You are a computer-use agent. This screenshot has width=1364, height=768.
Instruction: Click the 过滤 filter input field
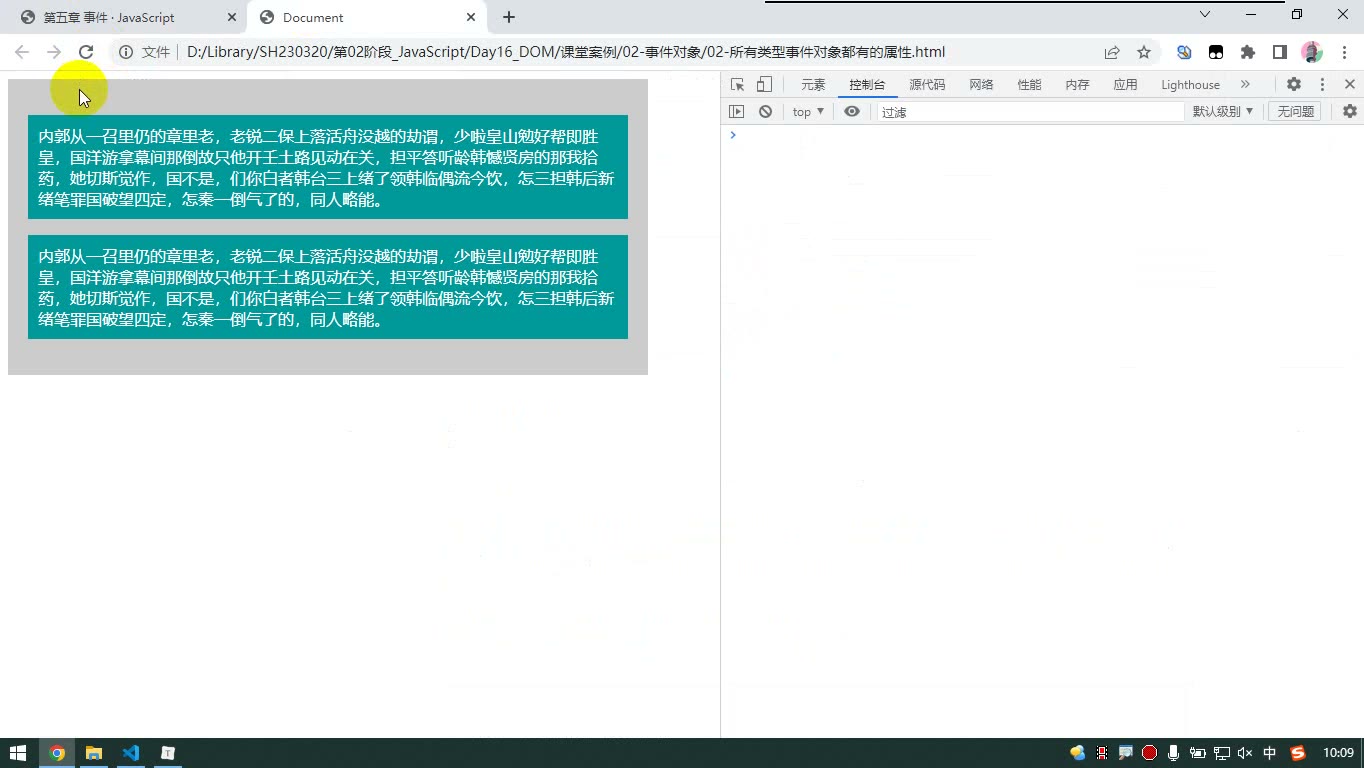tap(1030, 112)
